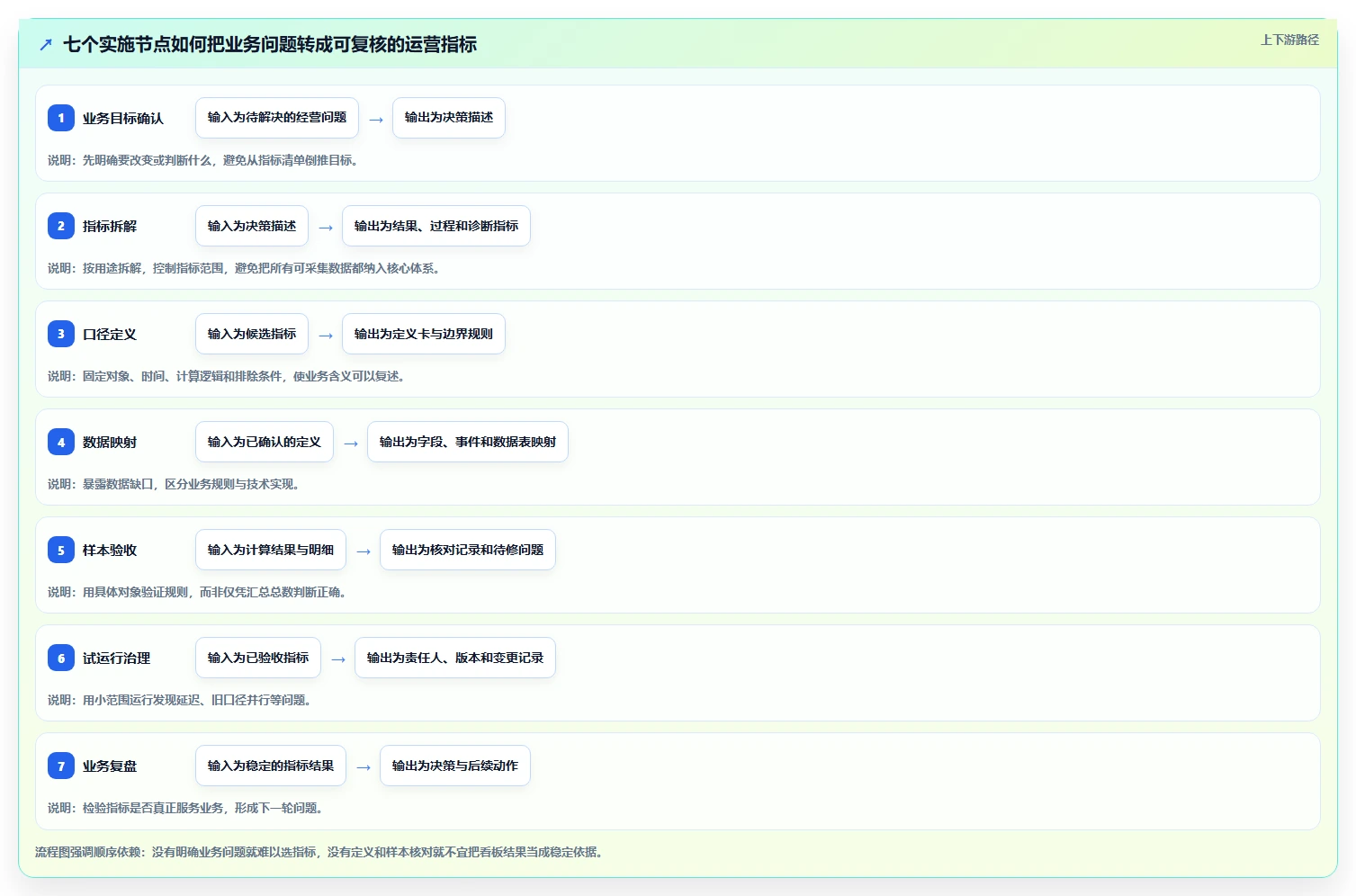Click the 输出为决策与后续动作 box
Viewport: 1356px width, 896px height.
pyautogui.click(x=455, y=766)
